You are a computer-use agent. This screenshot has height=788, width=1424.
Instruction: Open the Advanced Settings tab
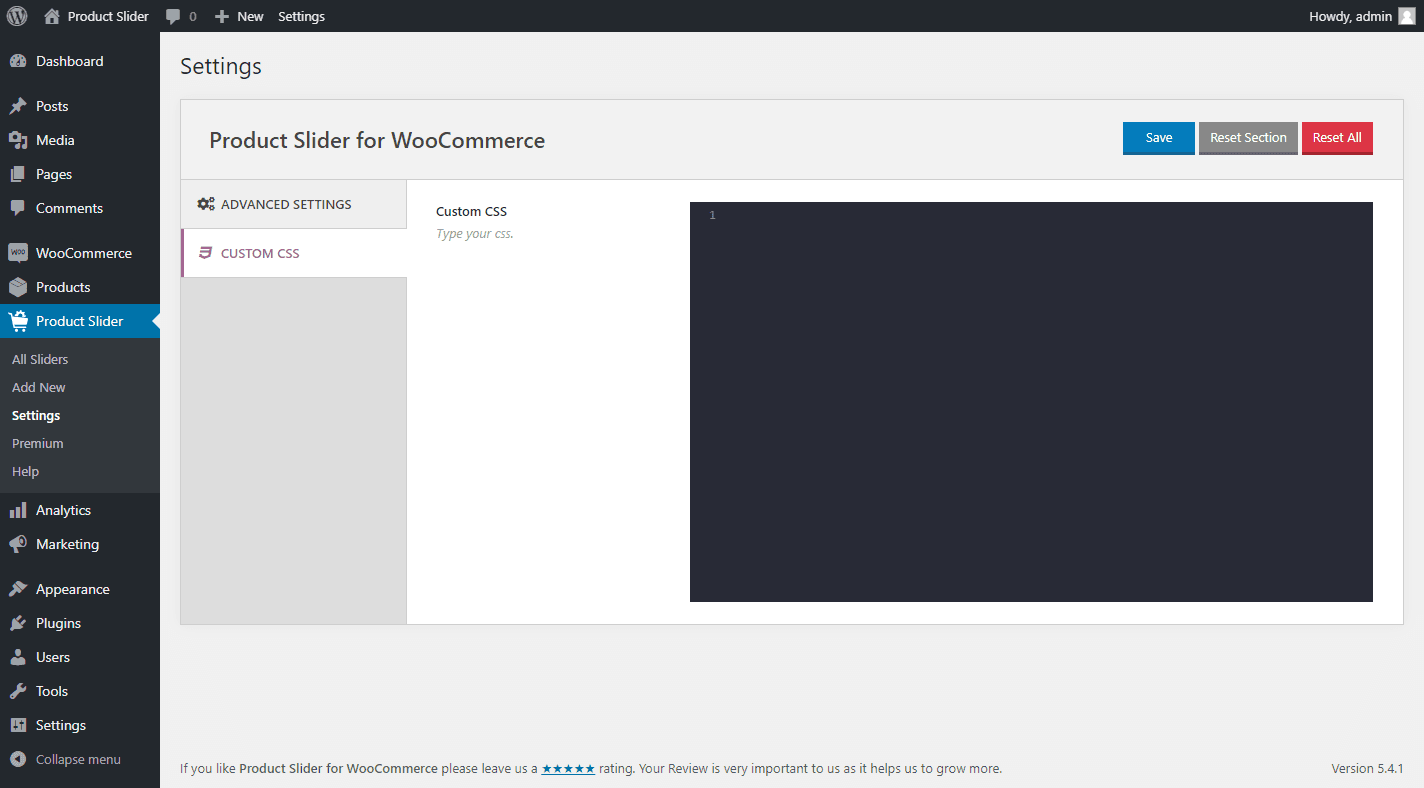coord(294,204)
